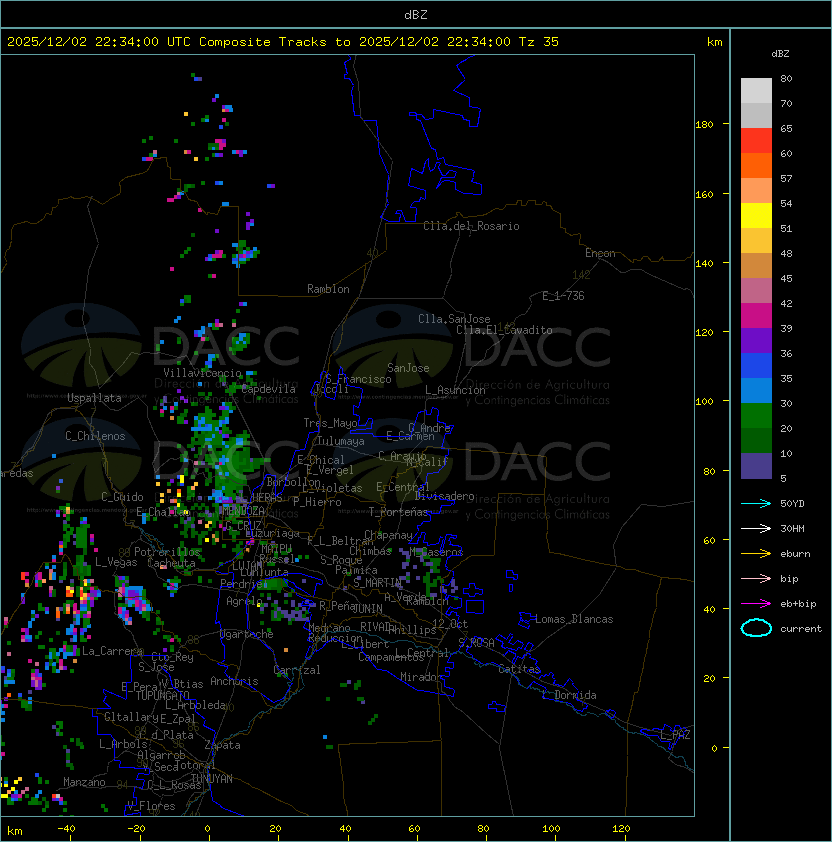Select the orange swatch between 60 and 57
Viewport: 832px width, 842px height.
tap(756, 165)
